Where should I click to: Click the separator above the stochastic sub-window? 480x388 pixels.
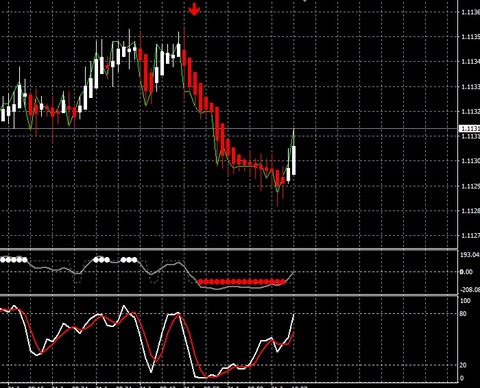tap(229, 295)
